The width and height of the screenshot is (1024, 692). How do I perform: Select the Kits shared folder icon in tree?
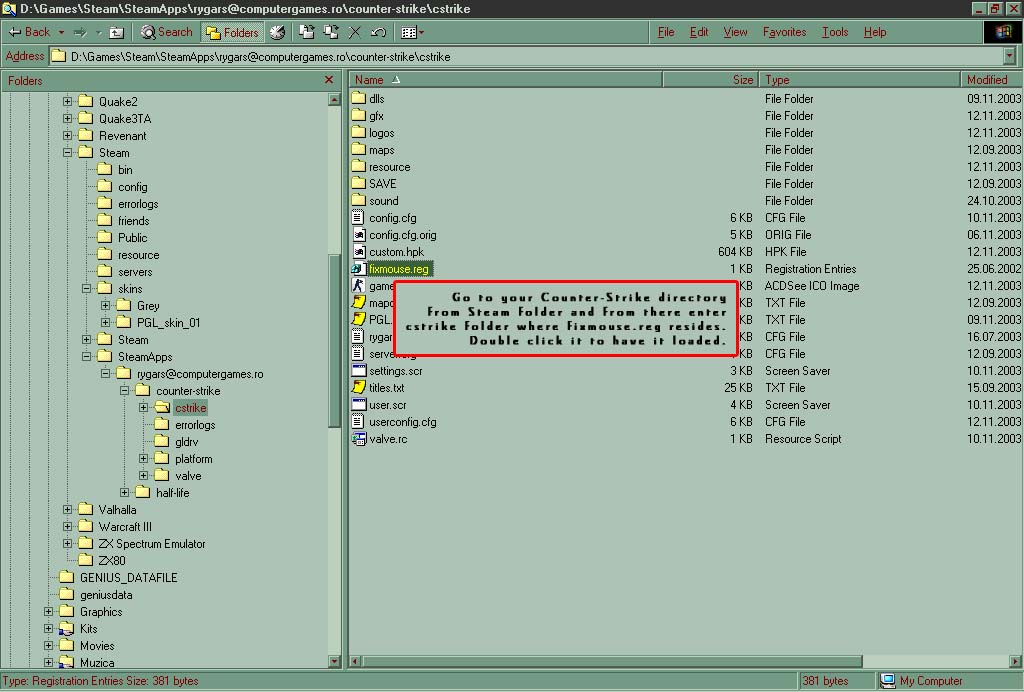pyautogui.click(x=67, y=629)
